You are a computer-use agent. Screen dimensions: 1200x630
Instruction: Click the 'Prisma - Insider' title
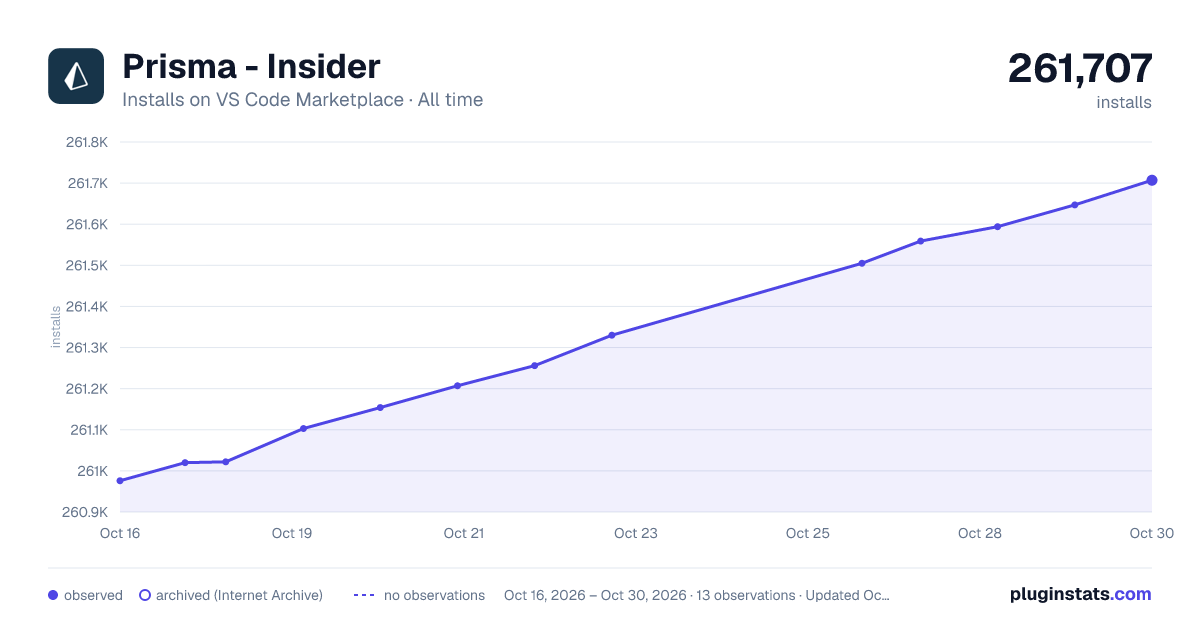coord(251,66)
